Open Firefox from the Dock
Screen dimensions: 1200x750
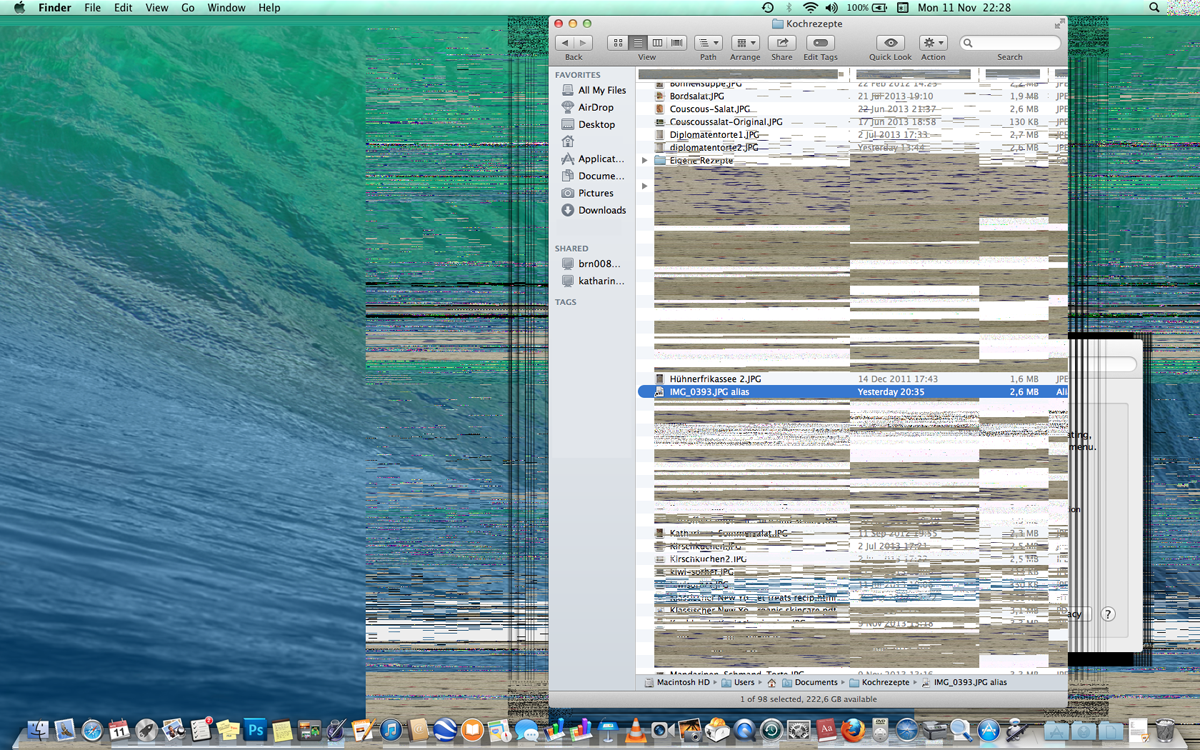[852, 730]
